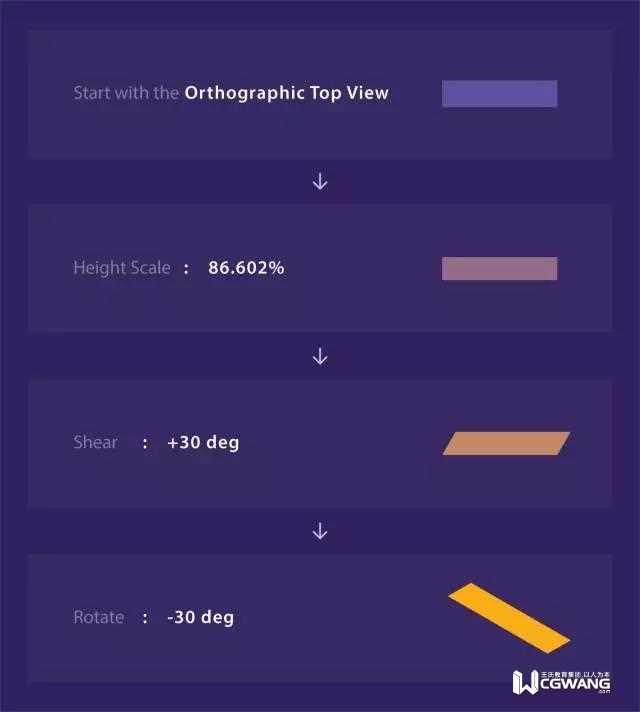The width and height of the screenshot is (640, 712).
Task: Select the orange rotated rectangle shape
Action: (509, 616)
